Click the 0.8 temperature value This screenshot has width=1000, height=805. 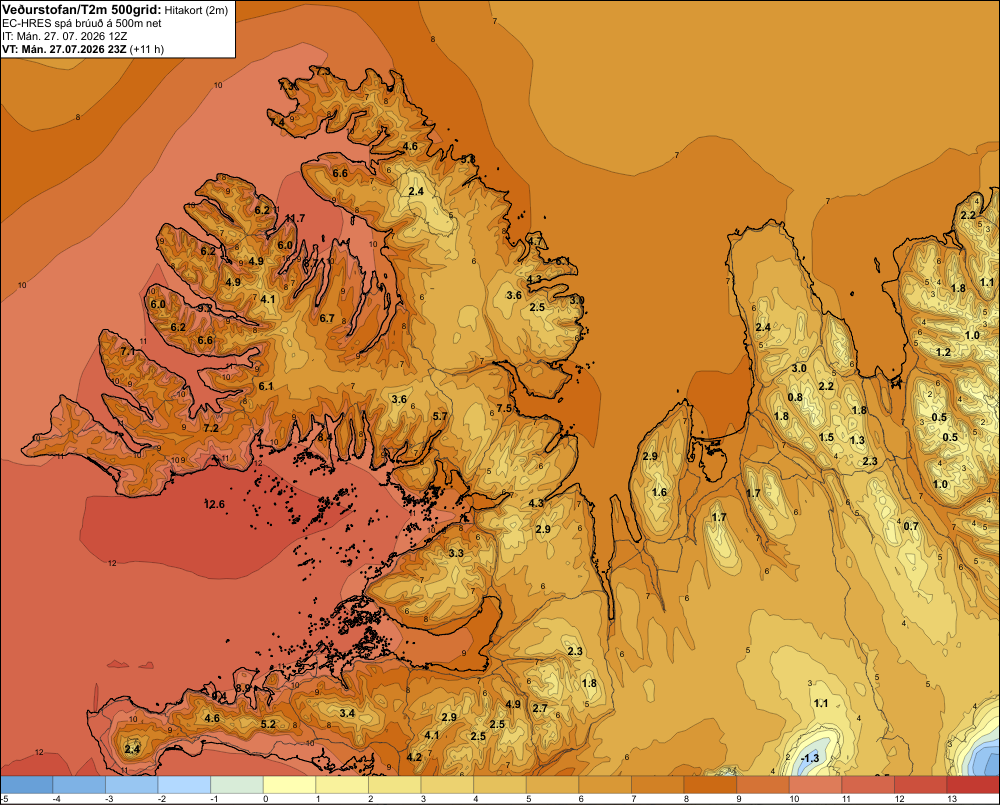795,397
